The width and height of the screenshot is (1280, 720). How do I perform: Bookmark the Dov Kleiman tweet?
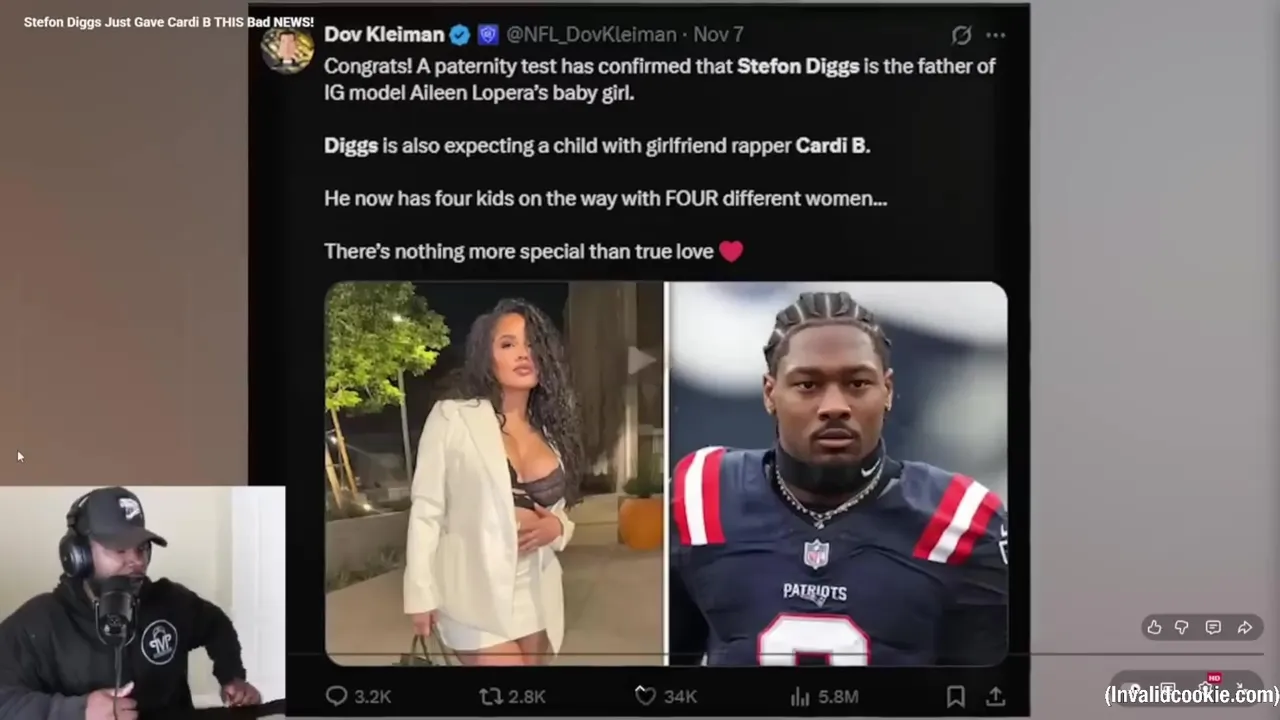(x=956, y=696)
